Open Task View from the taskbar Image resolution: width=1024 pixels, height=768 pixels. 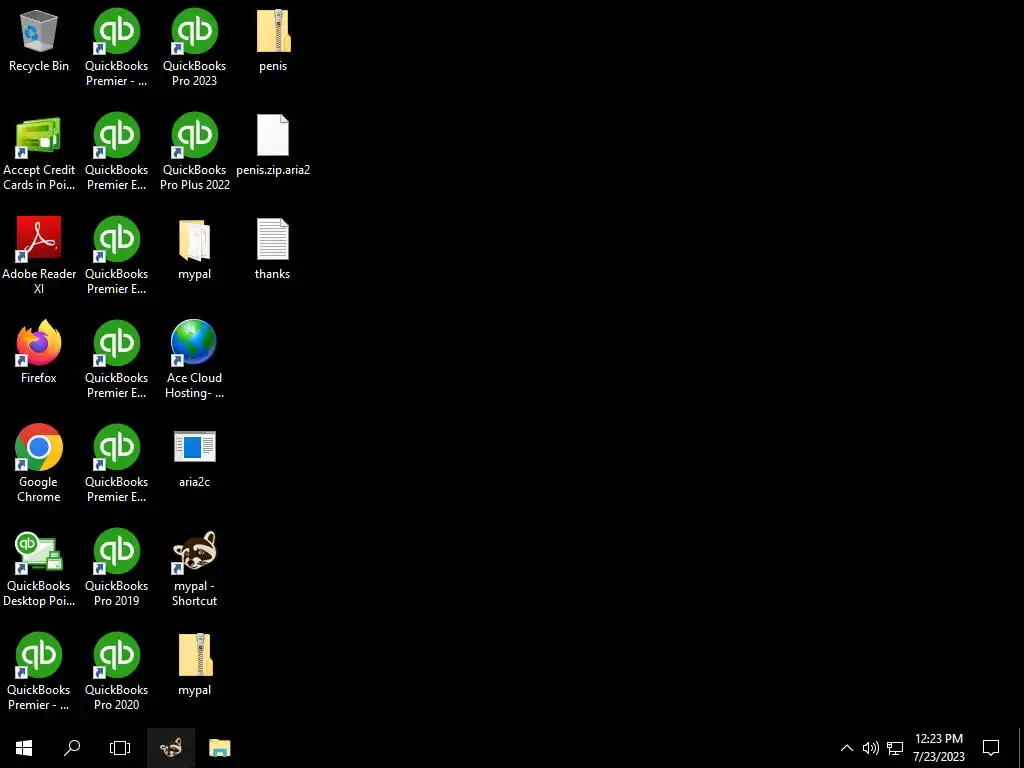120,748
